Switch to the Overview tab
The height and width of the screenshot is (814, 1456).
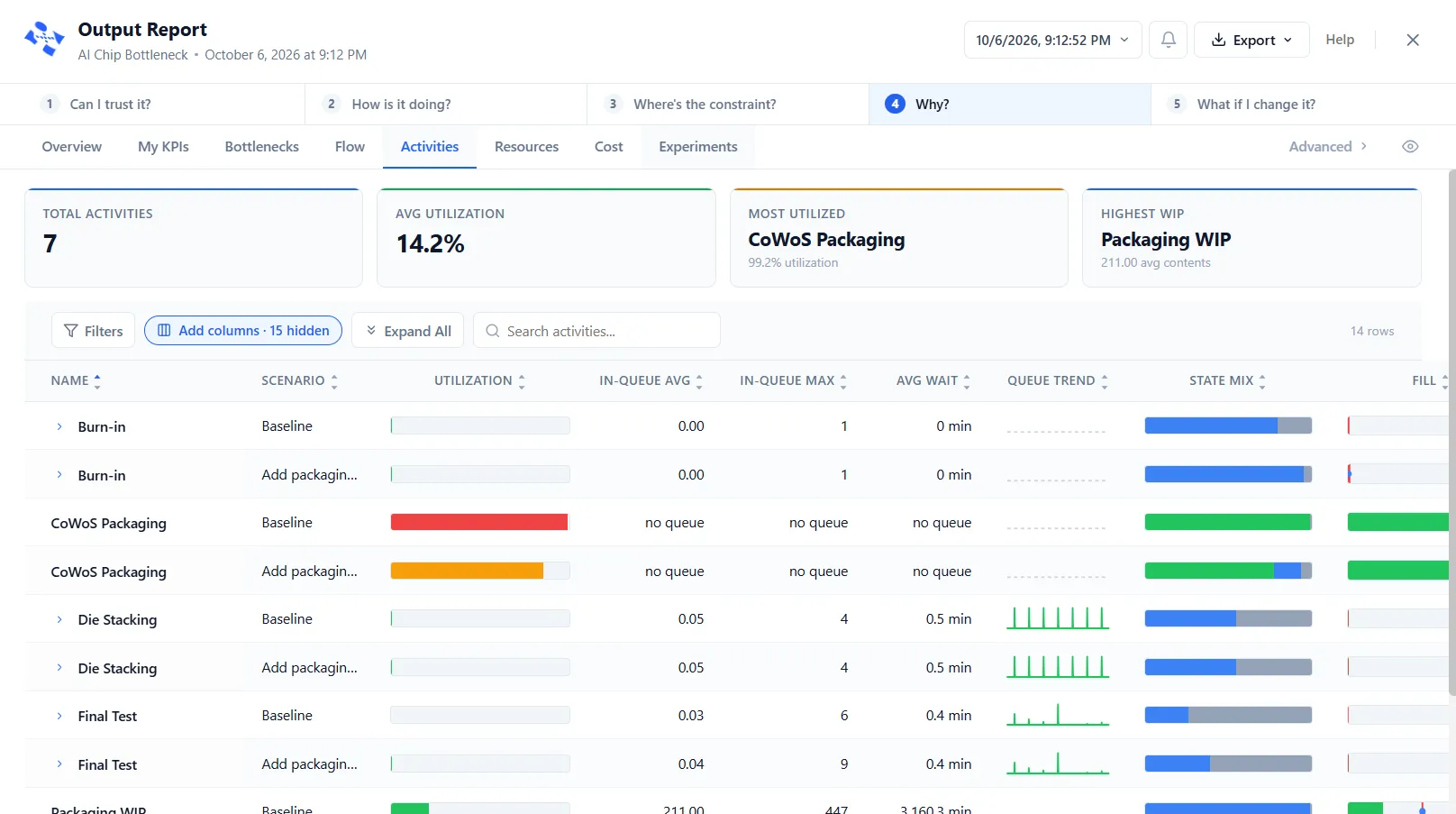coord(72,146)
